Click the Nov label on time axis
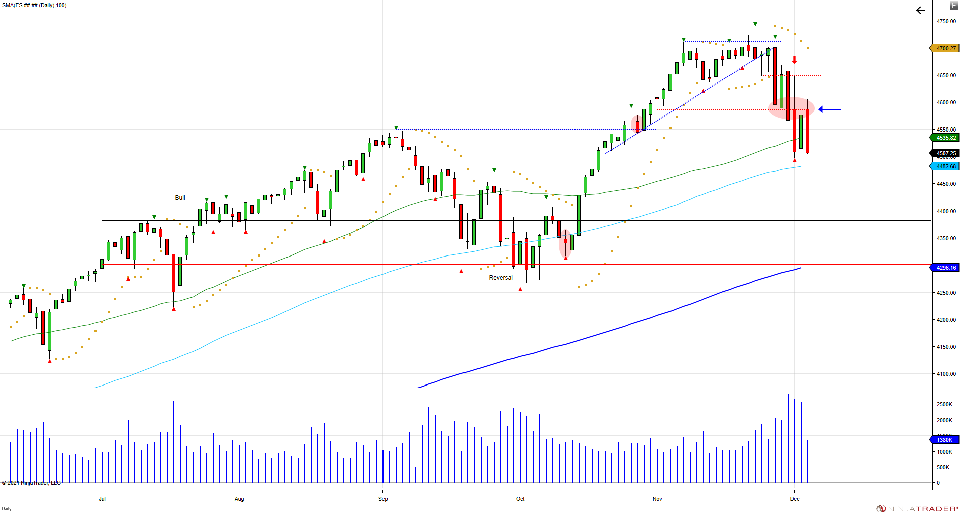This screenshot has height=514, width=960. pos(658,496)
